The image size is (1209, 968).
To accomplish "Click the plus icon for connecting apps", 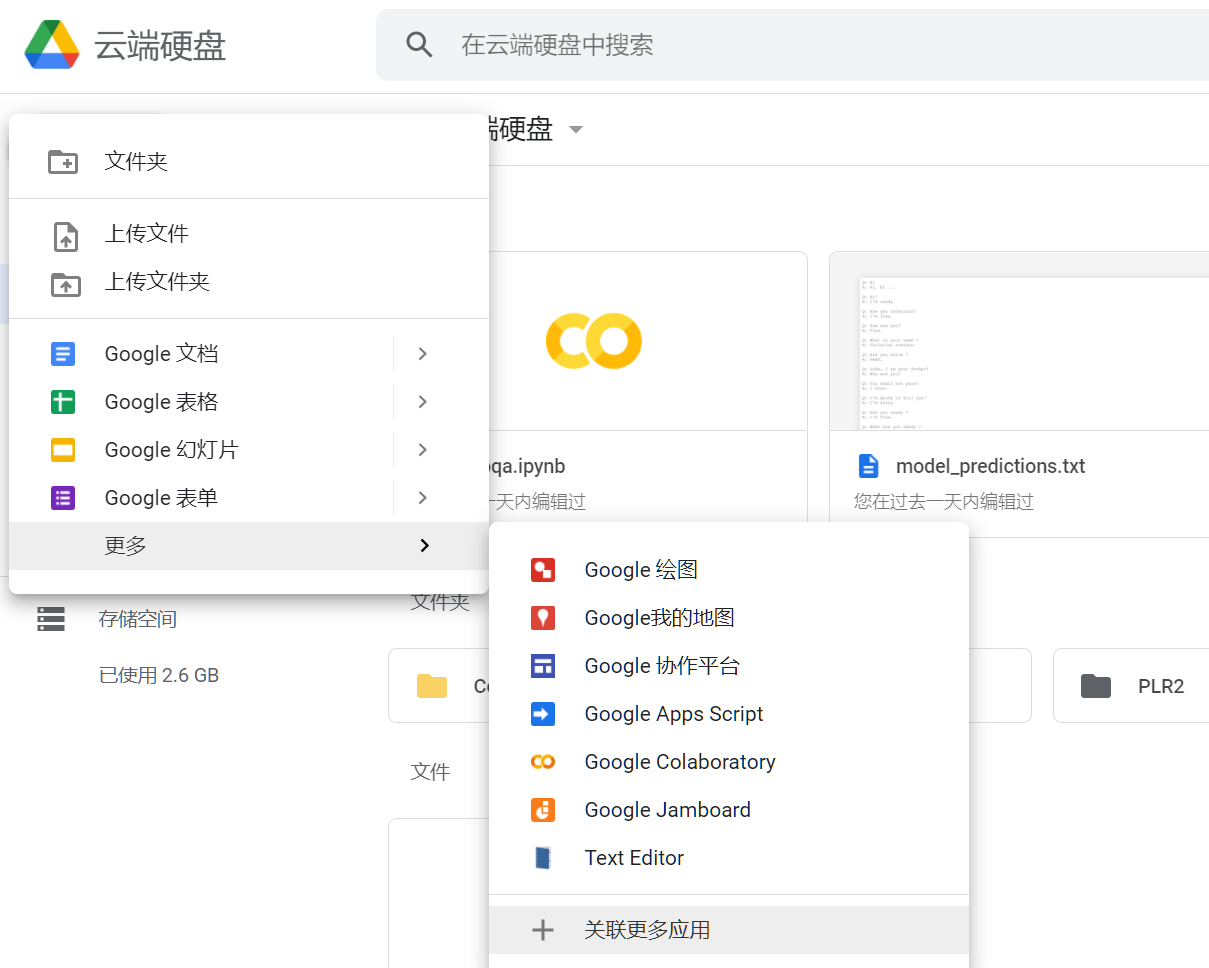I will pos(543,930).
